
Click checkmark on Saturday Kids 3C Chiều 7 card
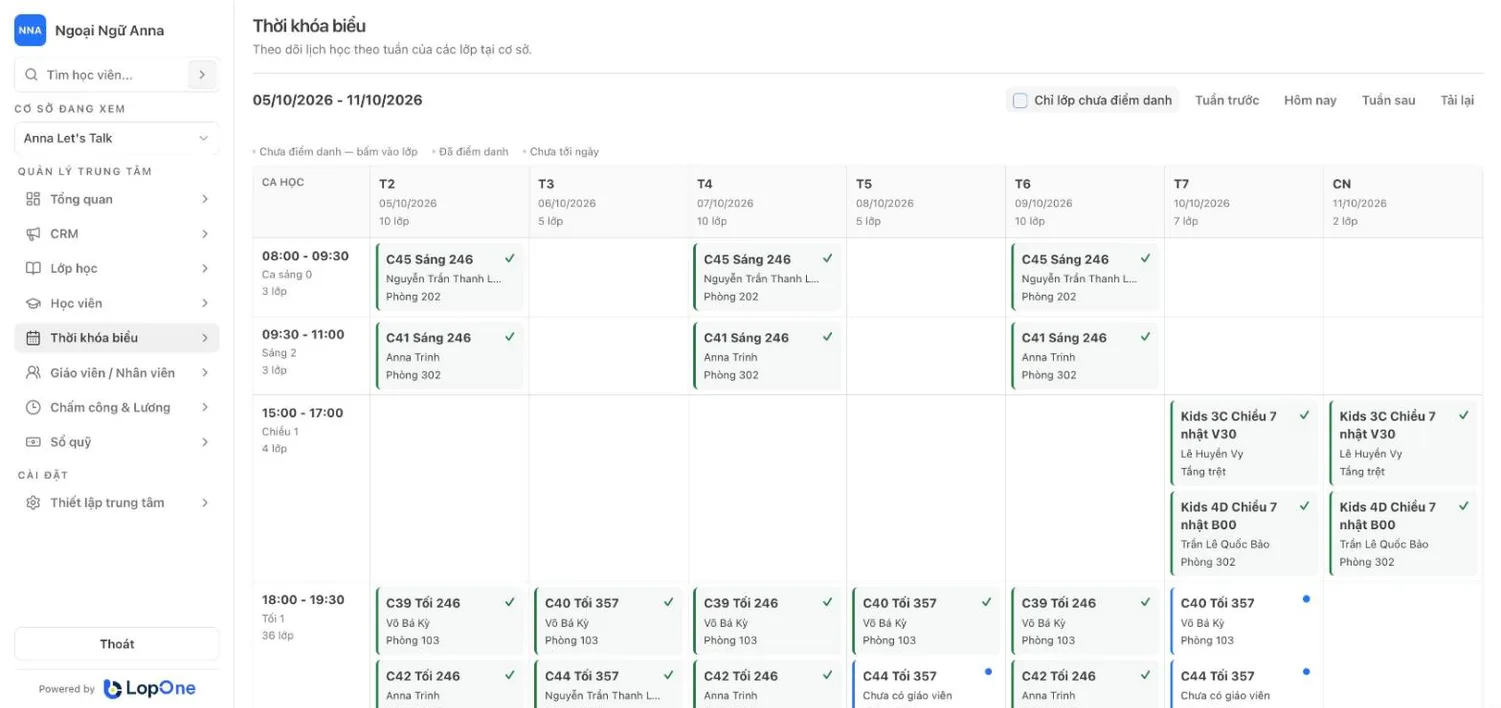pos(1305,415)
